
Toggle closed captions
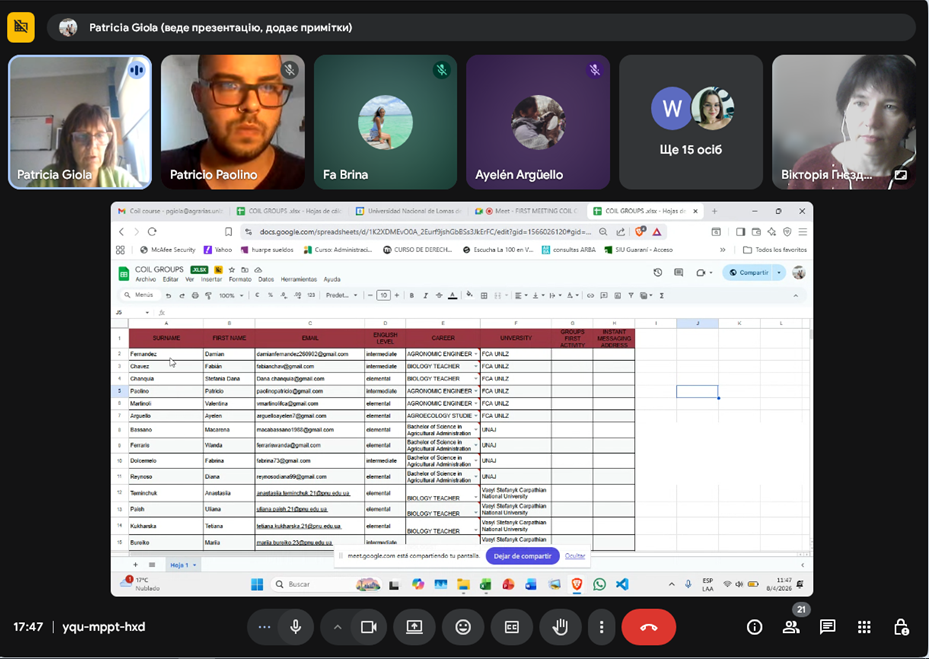coord(512,627)
